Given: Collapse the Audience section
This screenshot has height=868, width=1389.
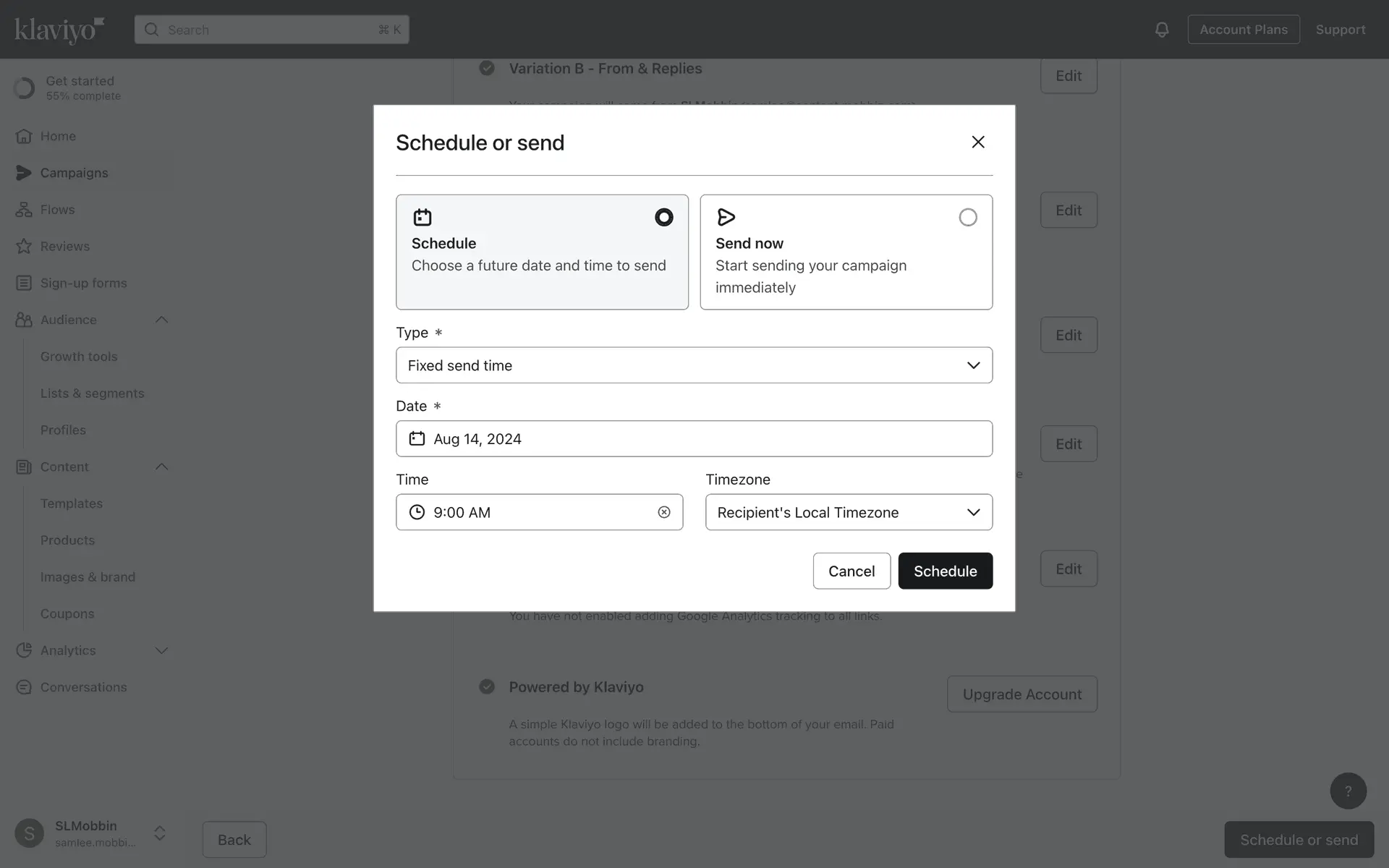Looking at the screenshot, I should coord(161,320).
